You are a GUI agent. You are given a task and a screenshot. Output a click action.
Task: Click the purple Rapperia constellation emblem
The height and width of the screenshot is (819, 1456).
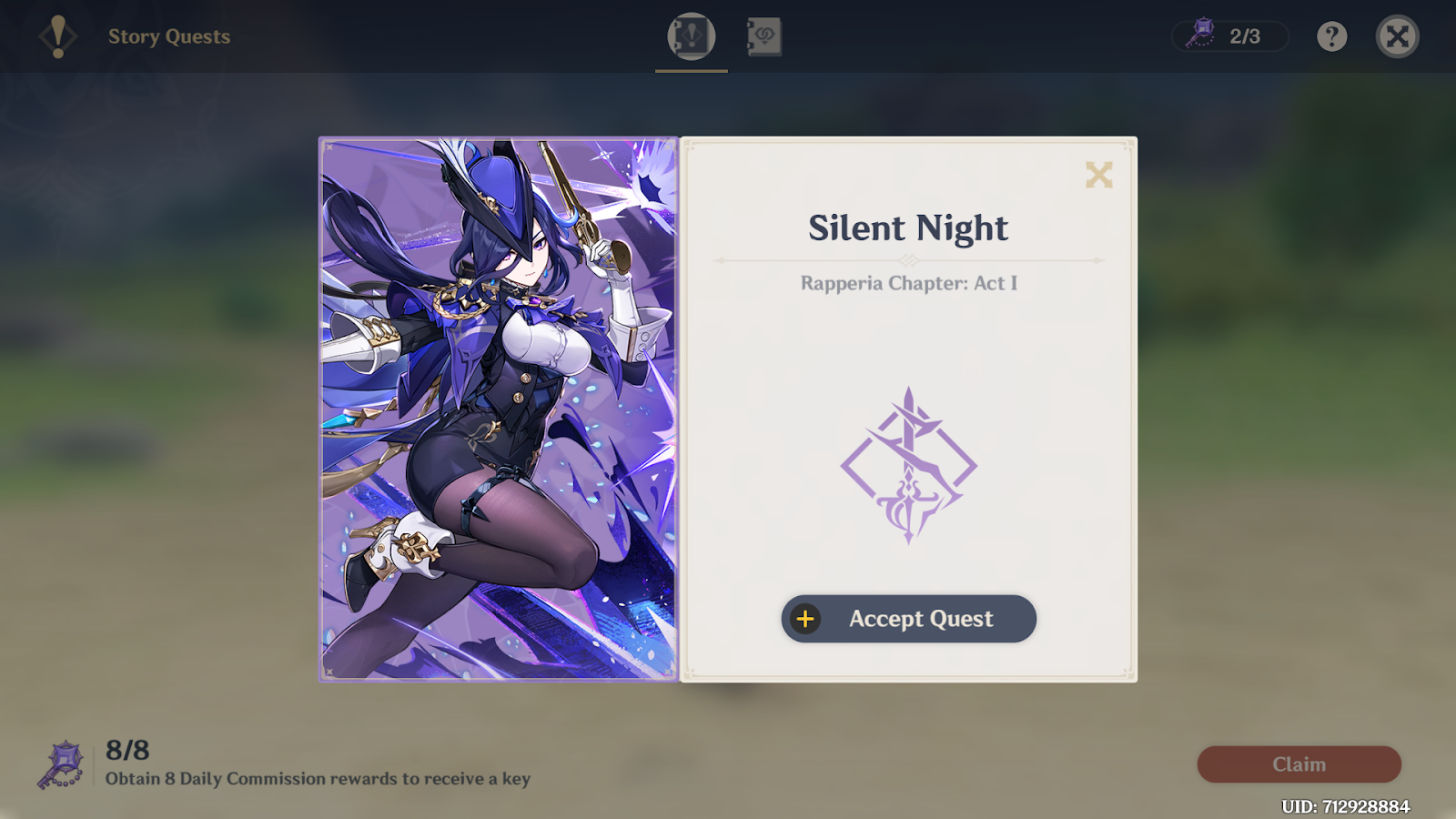908,466
